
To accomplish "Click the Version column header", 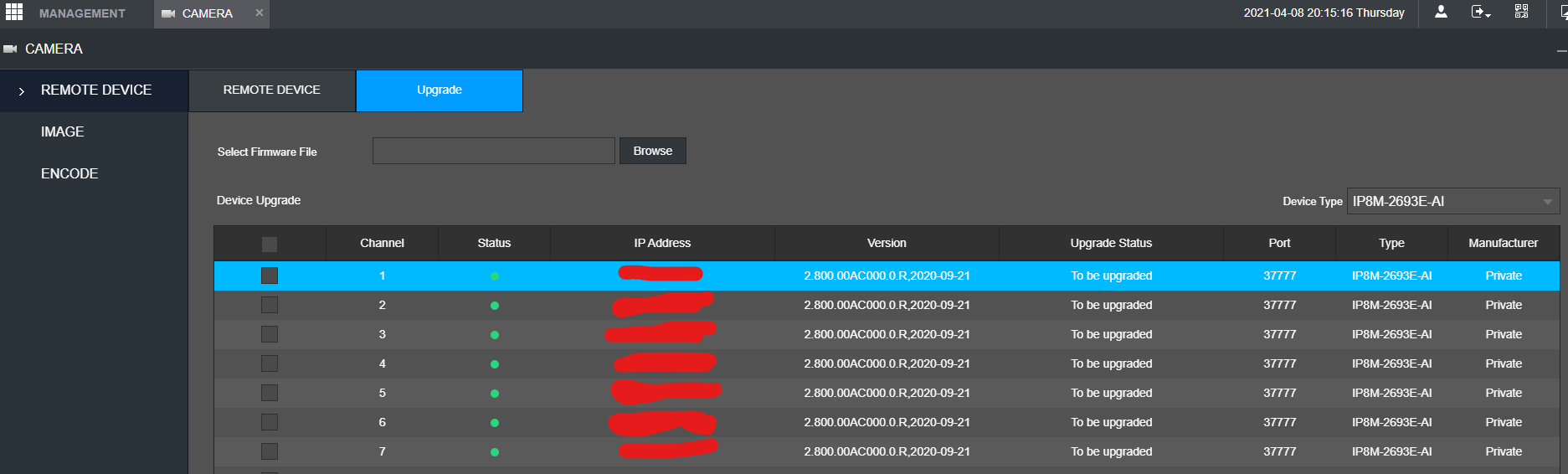I will pyautogui.click(x=887, y=243).
